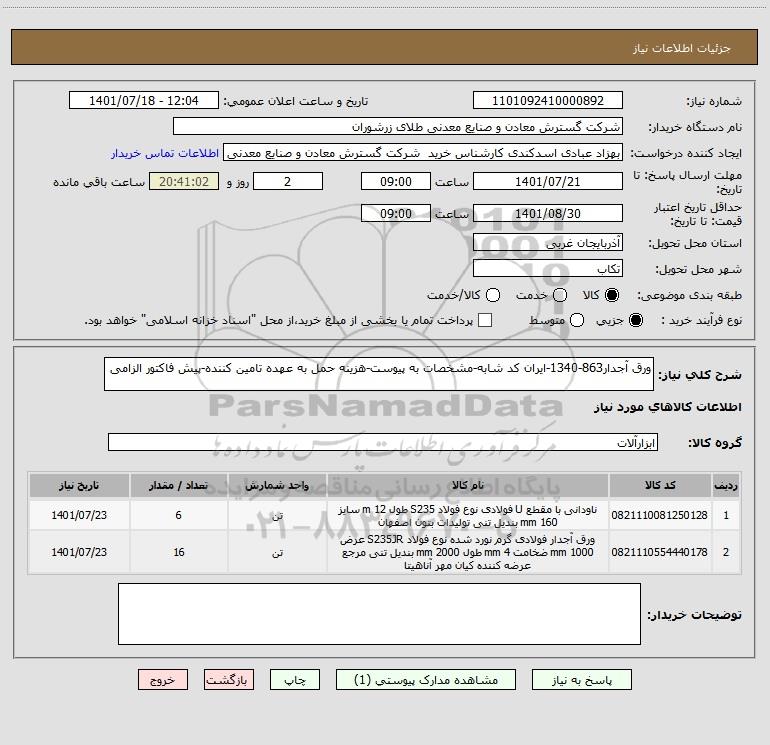Click the تاریخ نیاز column header
The image size is (770, 745).
(79, 485)
